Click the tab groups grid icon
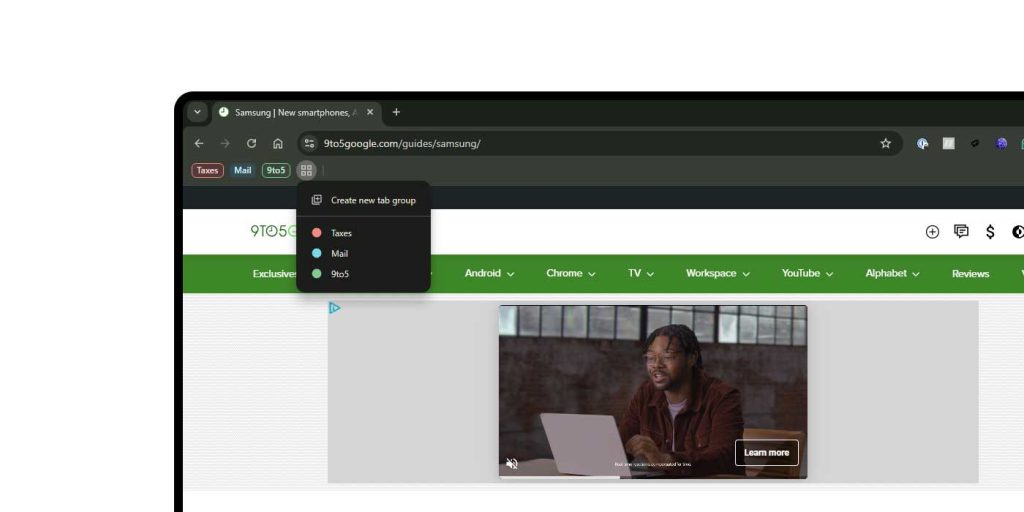 306,170
